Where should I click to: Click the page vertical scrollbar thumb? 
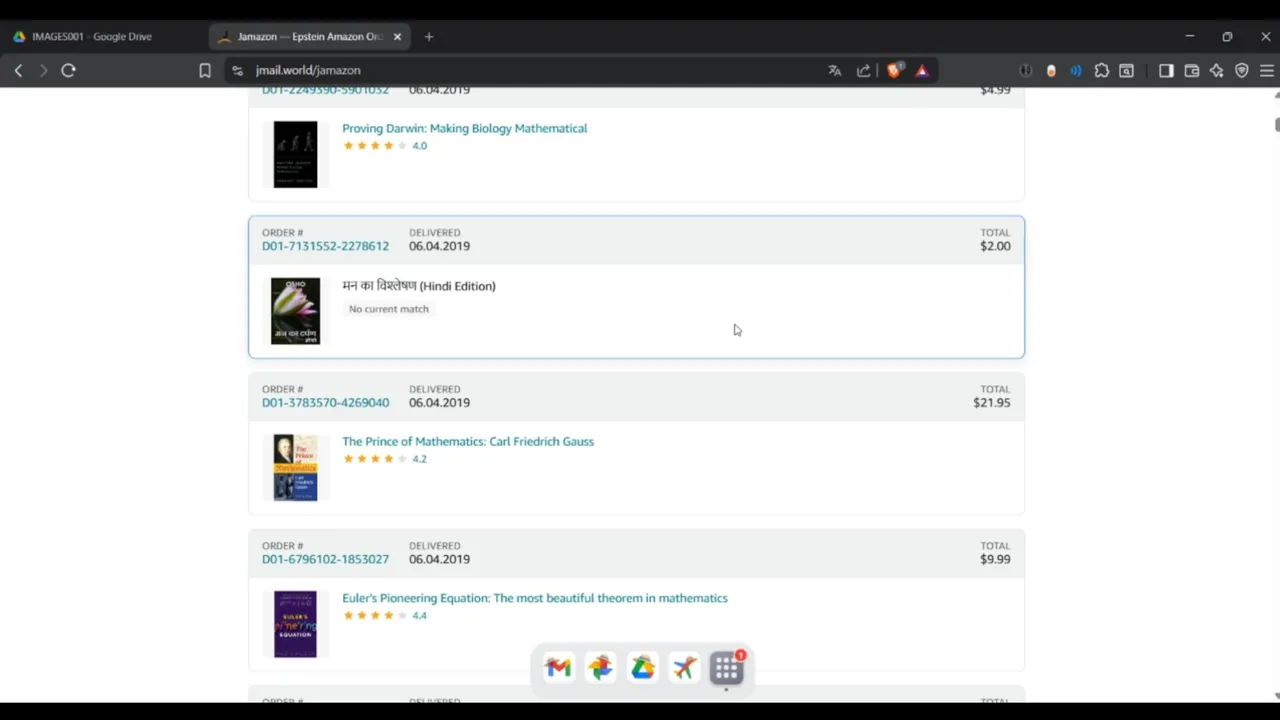[1276, 124]
